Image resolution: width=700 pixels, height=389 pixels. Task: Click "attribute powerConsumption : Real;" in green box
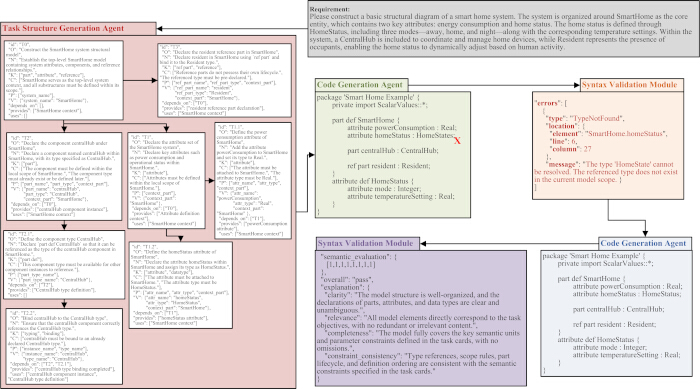tap(402, 128)
